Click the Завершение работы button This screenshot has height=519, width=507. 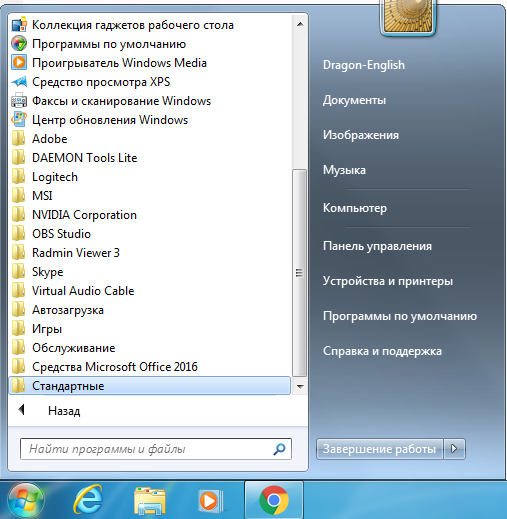point(379,449)
